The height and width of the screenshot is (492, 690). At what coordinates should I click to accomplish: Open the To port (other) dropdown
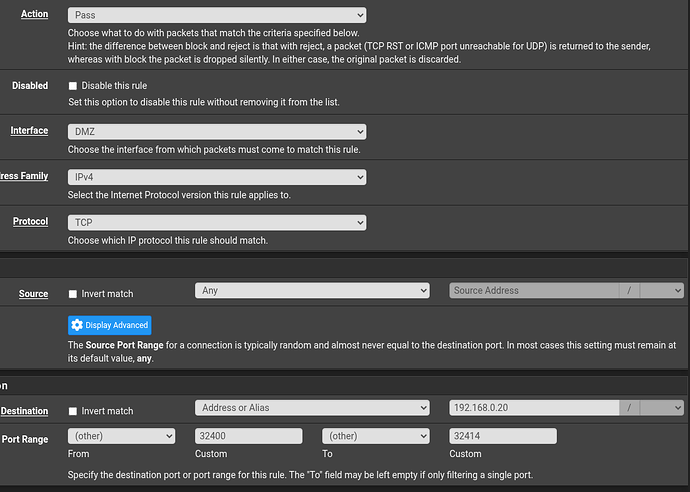pyautogui.click(x=376, y=436)
